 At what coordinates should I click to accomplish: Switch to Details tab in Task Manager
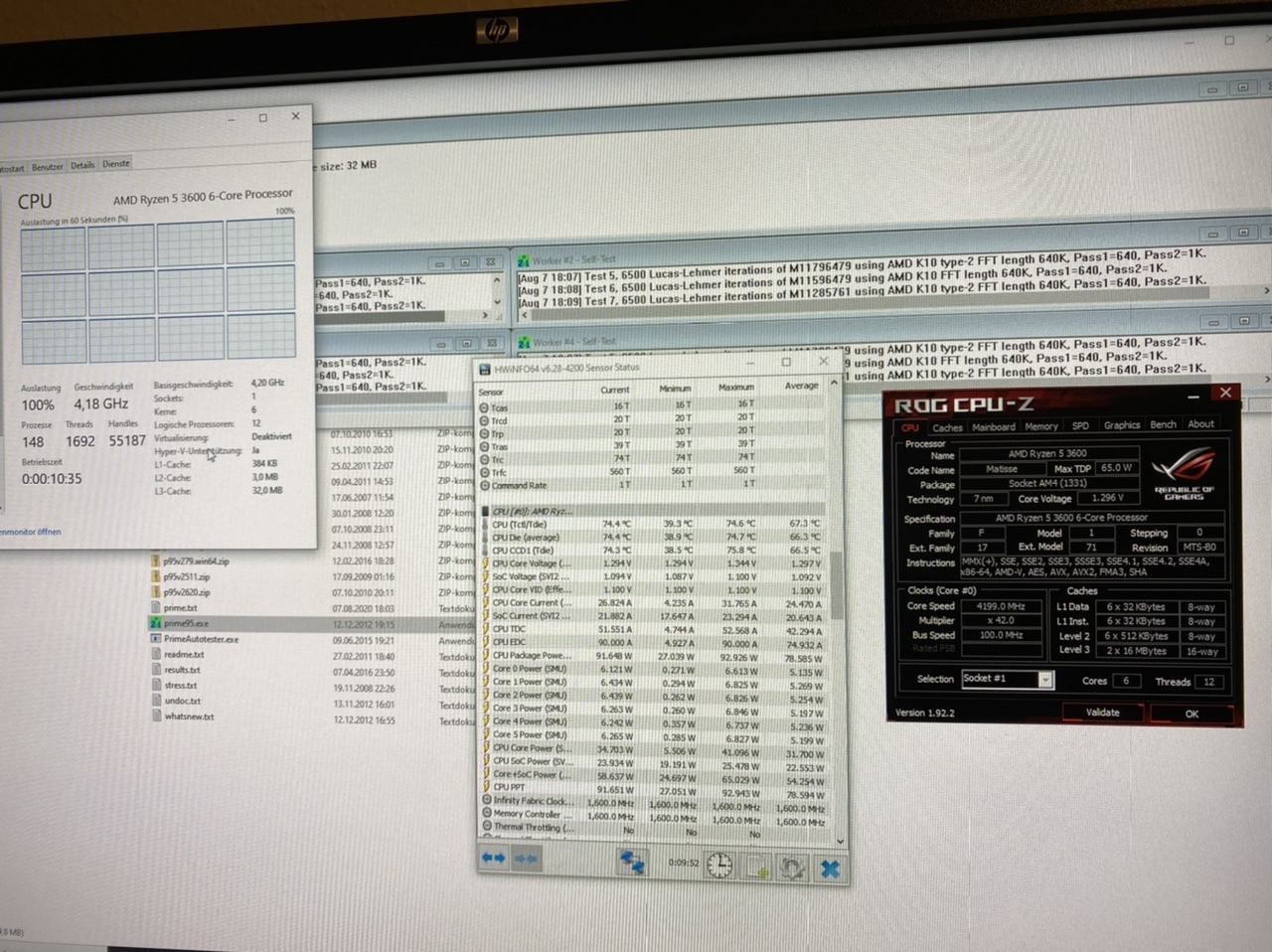82,166
